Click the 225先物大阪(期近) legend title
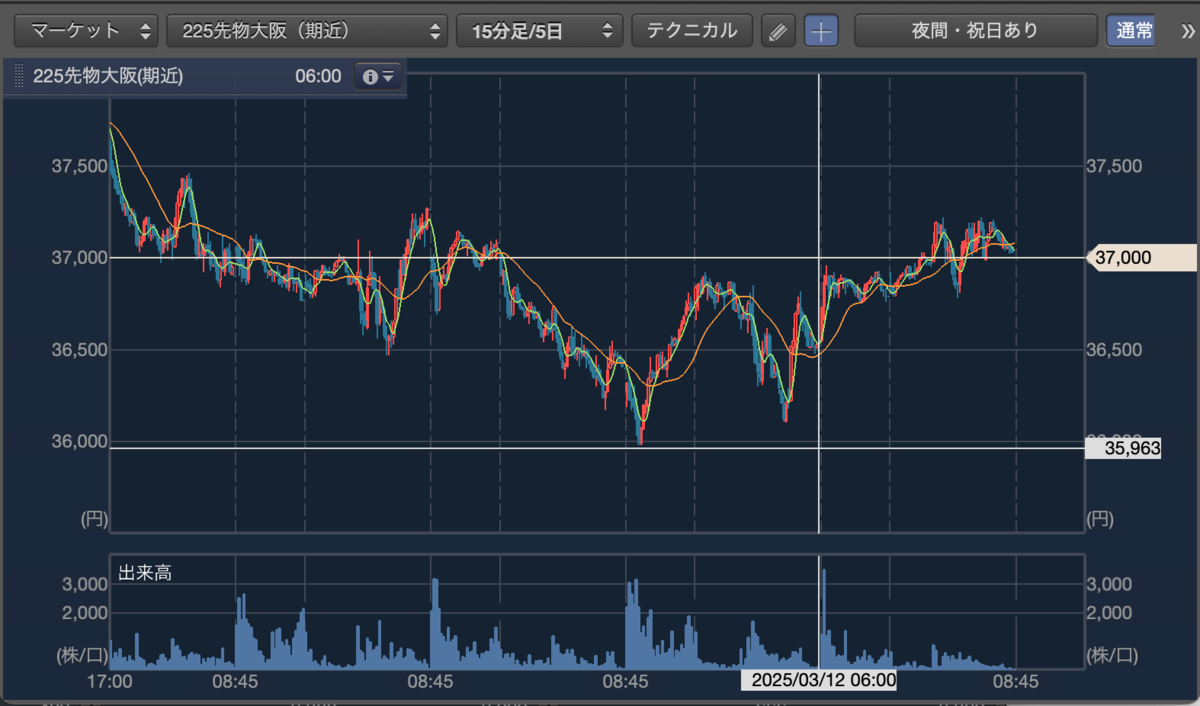Image resolution: width=1200 pixels, height=706 pixels. tap(109, 76)
